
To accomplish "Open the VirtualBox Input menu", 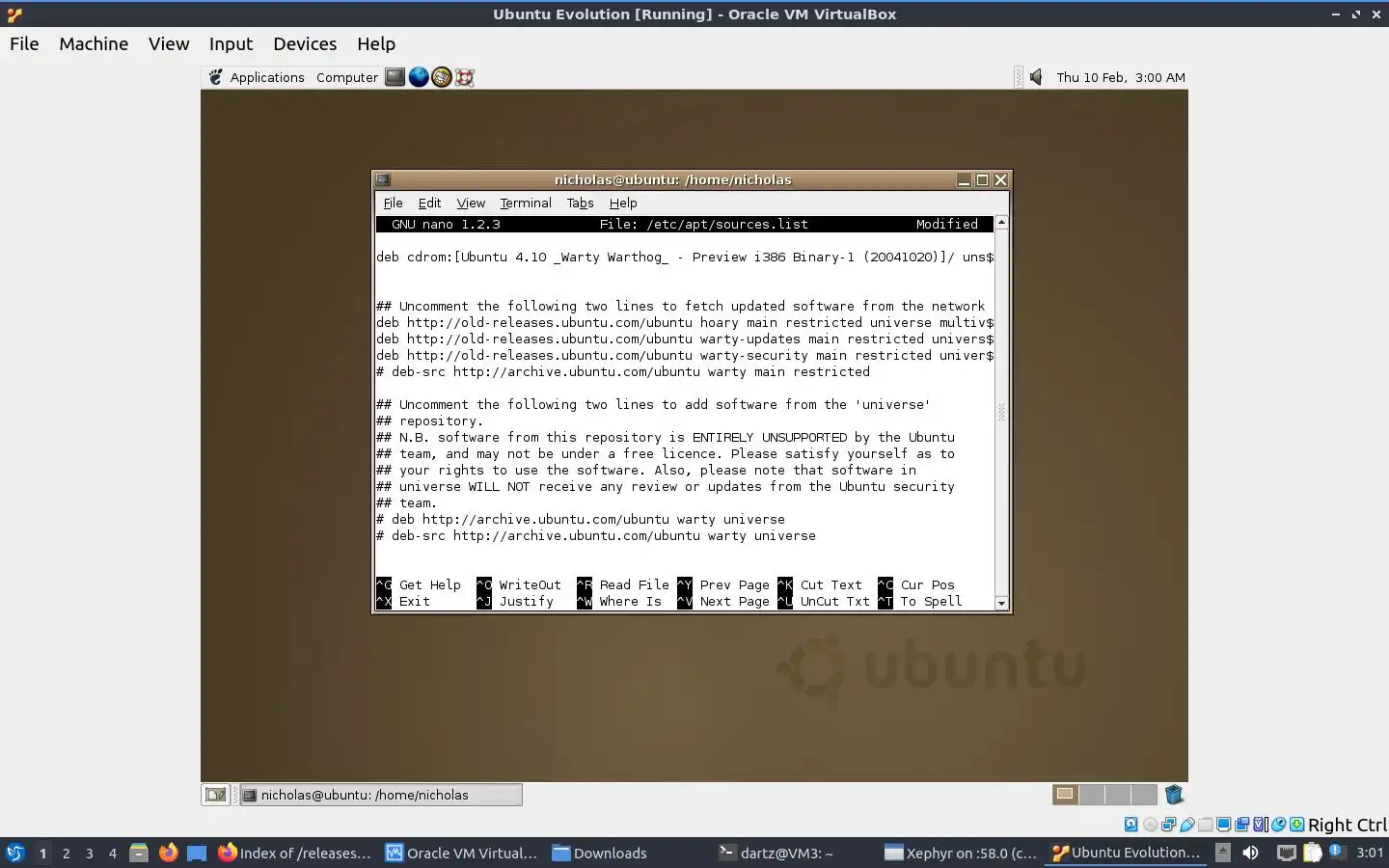I will pyautogui.click(x=231, y=43).
